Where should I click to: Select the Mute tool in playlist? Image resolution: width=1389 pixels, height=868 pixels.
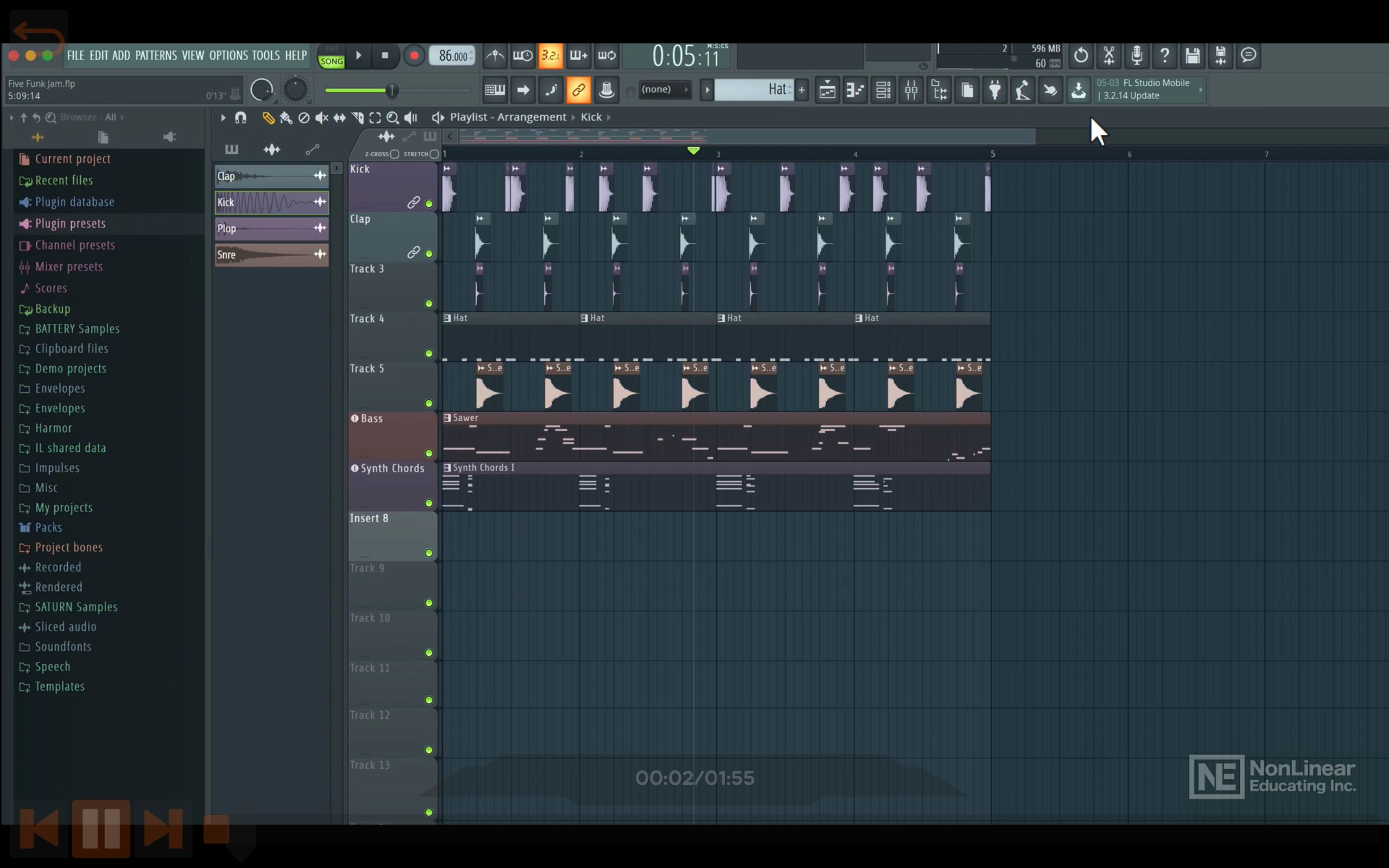click(x=321, y=118)
